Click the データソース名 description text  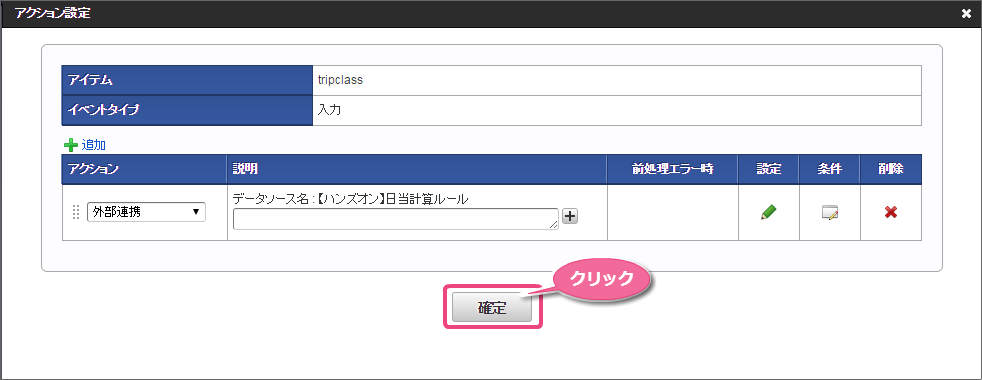[x=351, y=199]
